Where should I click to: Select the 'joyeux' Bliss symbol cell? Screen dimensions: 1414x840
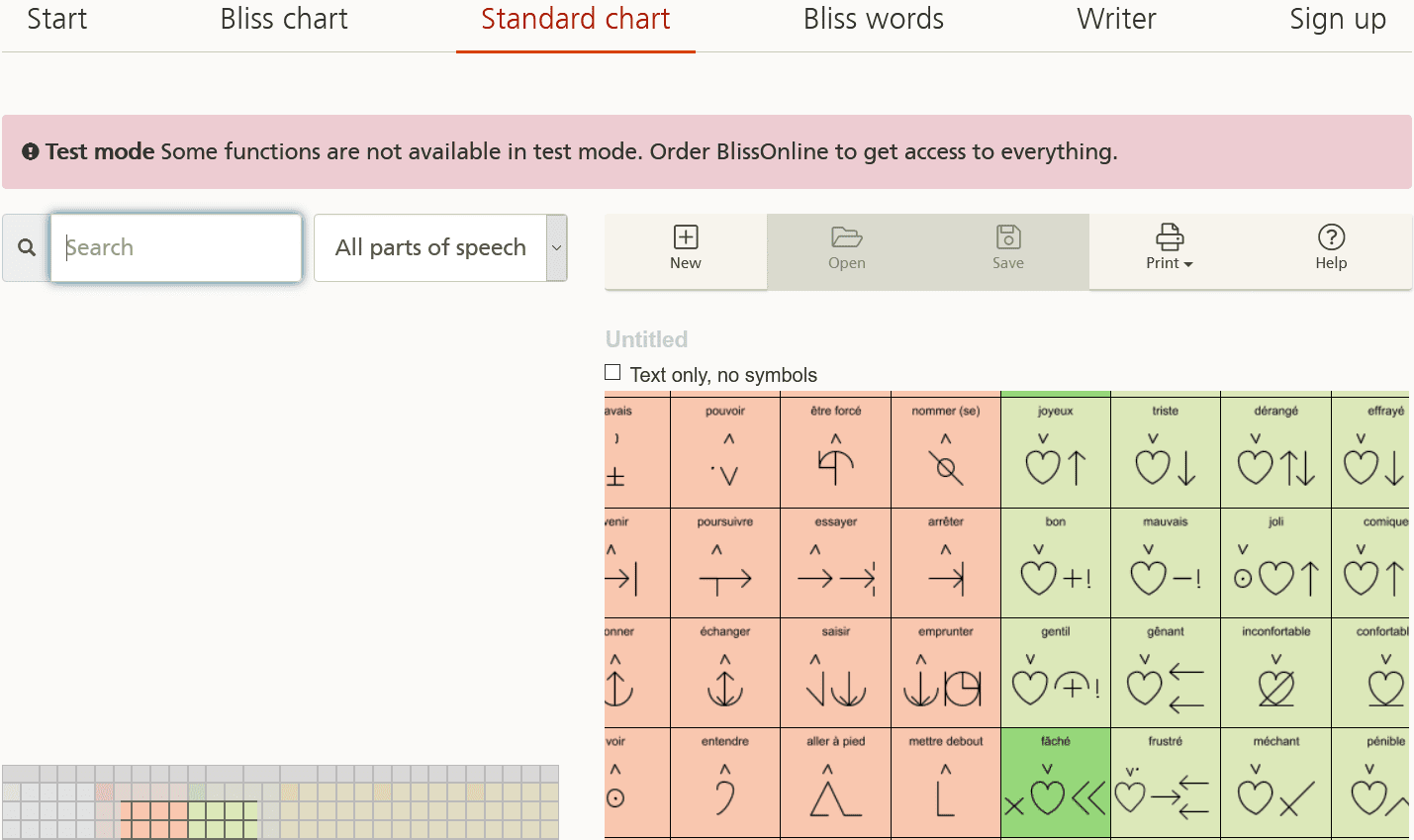(x=1056, y=450)
